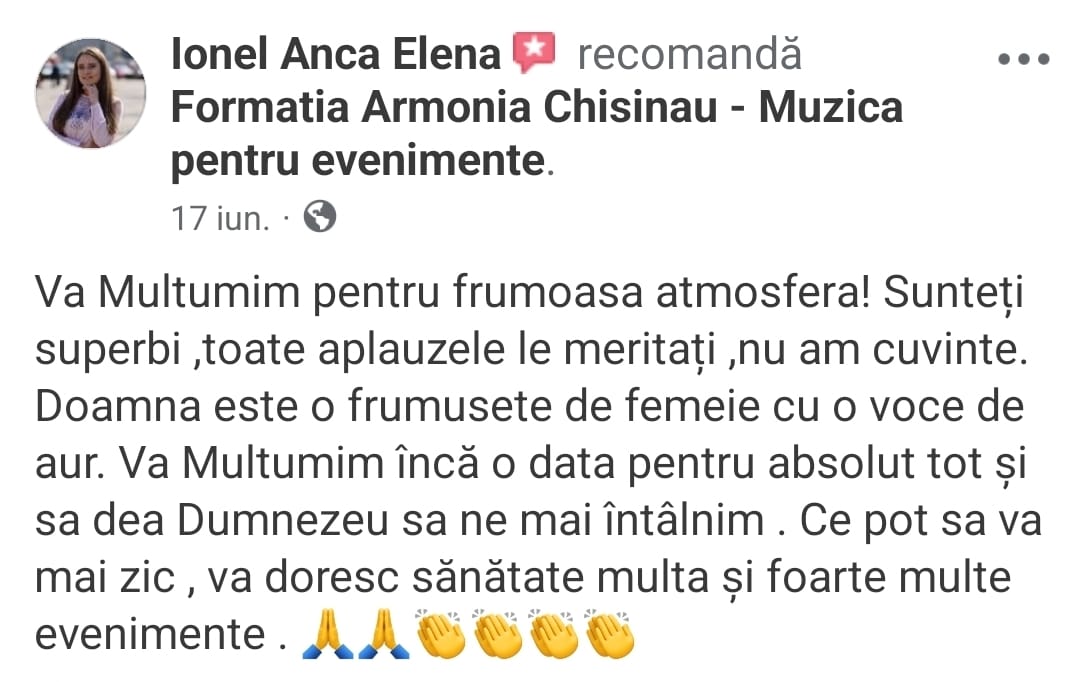The height and width of the screenshot is (682, 1080).
Task: Open the three-dot post options menu
Action: click(x=1024, y=60)
